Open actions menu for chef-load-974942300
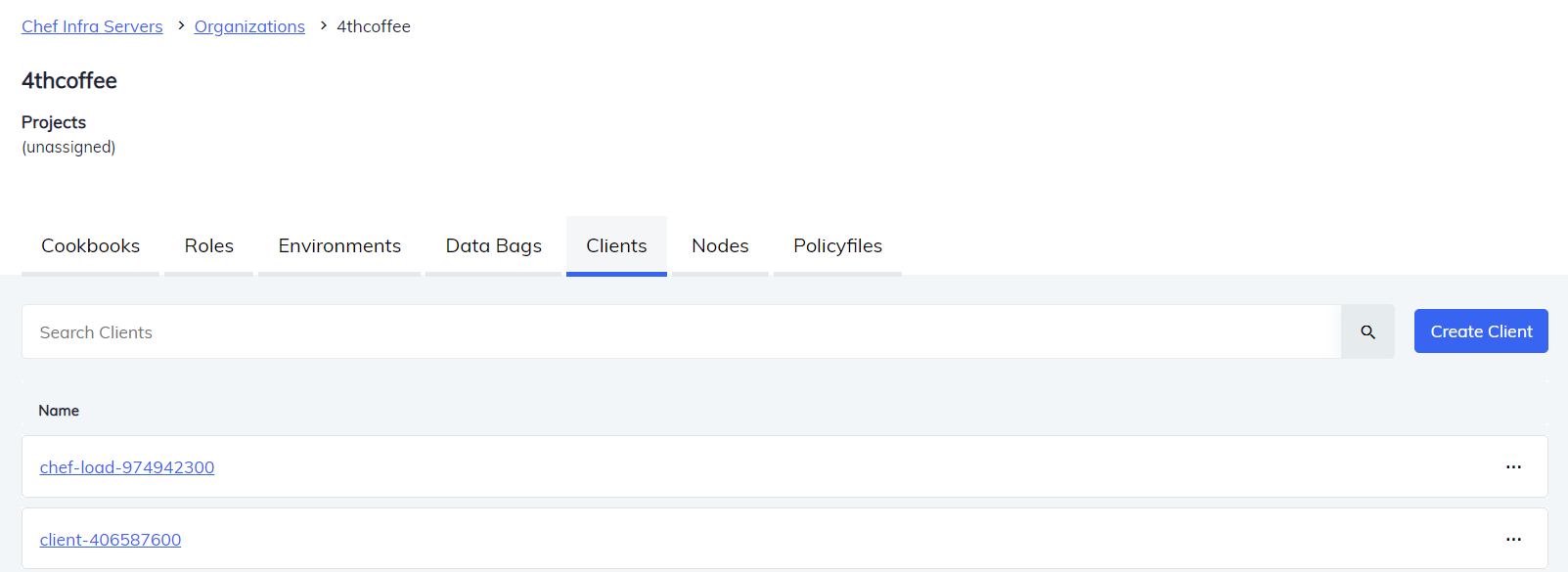This screenshot has height=572, width=1568. 1514,466
